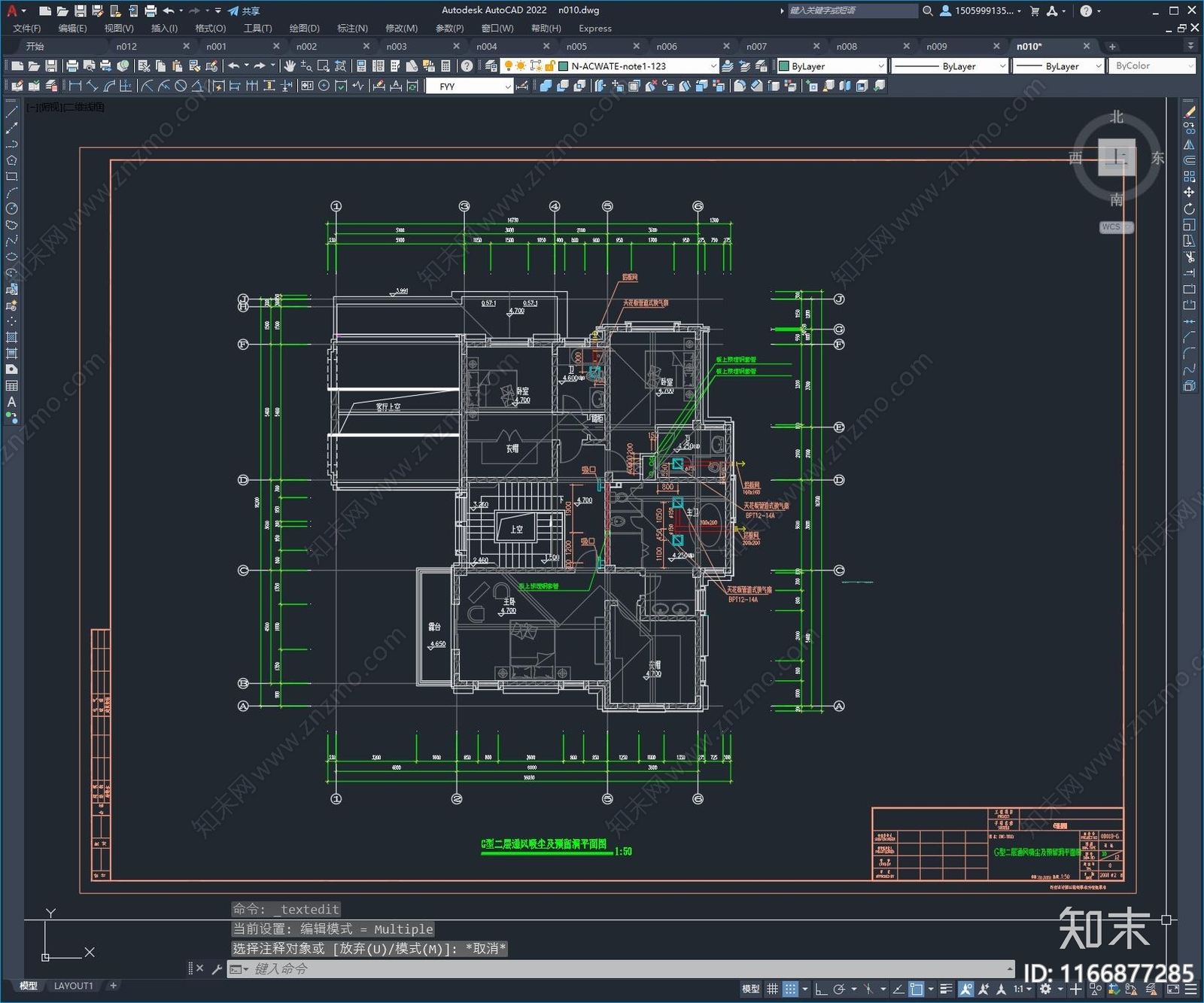
Task: Toggle ortho mode in status bar
Action: click(x=821, y=989)
